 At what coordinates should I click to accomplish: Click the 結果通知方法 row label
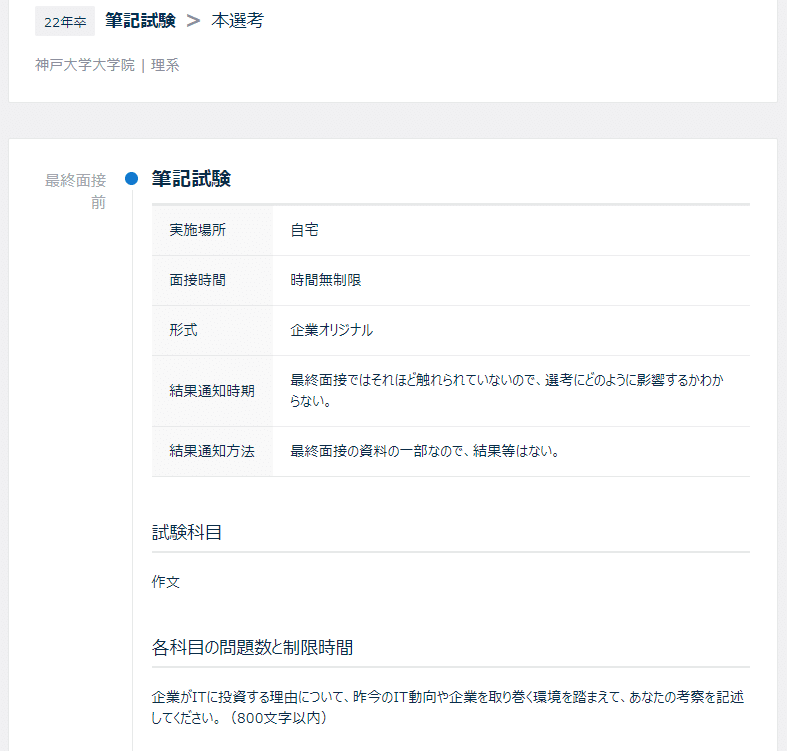click(212, 451)
